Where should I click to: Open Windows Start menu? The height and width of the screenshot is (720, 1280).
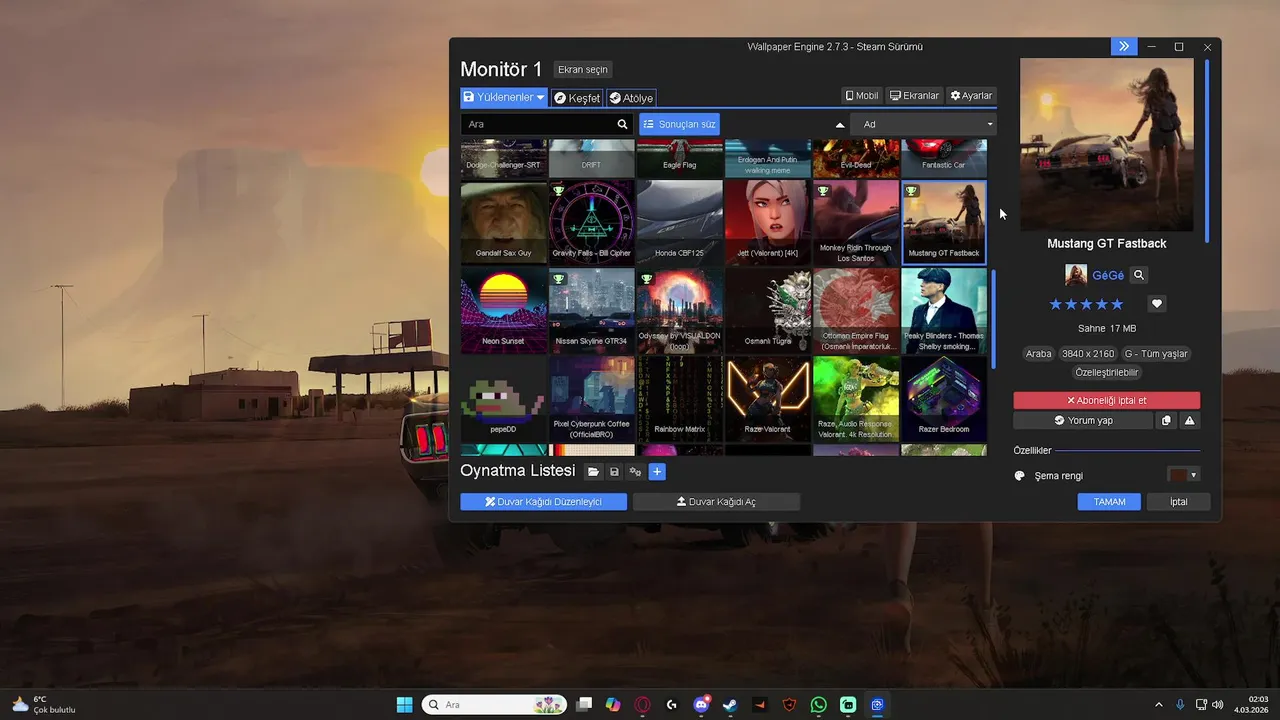404,705
